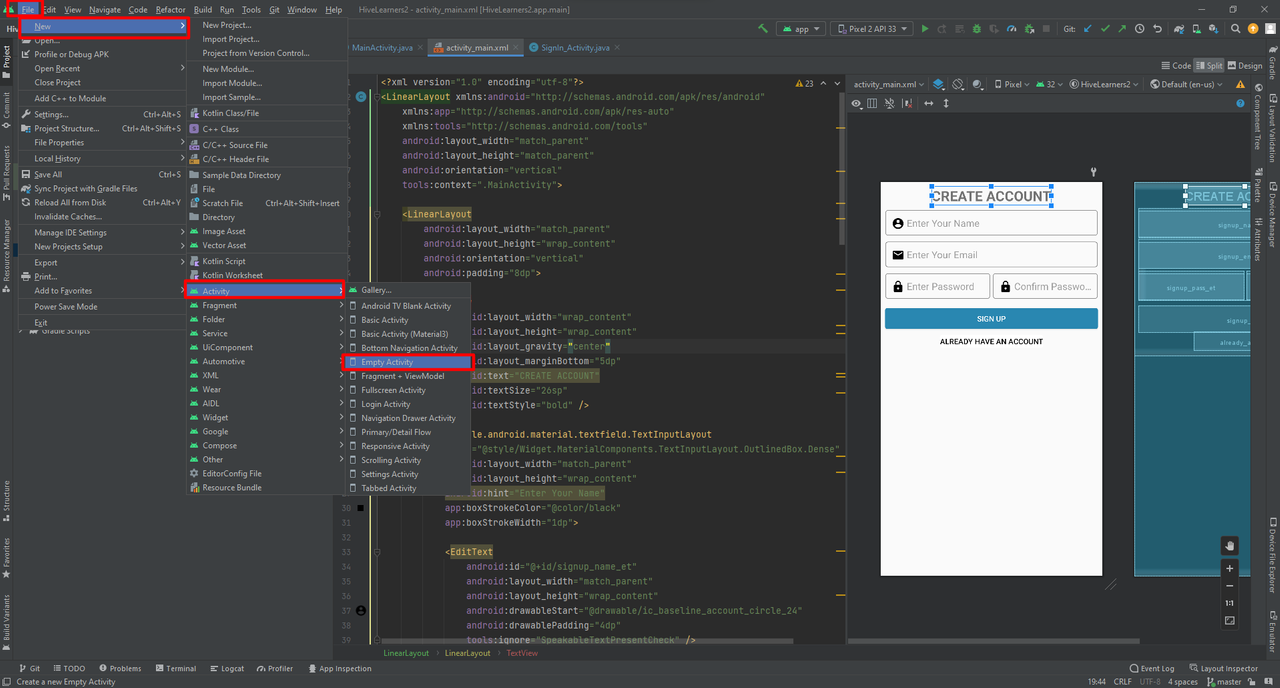Open Pixel device preview dropdown

tap(1012, 84)
